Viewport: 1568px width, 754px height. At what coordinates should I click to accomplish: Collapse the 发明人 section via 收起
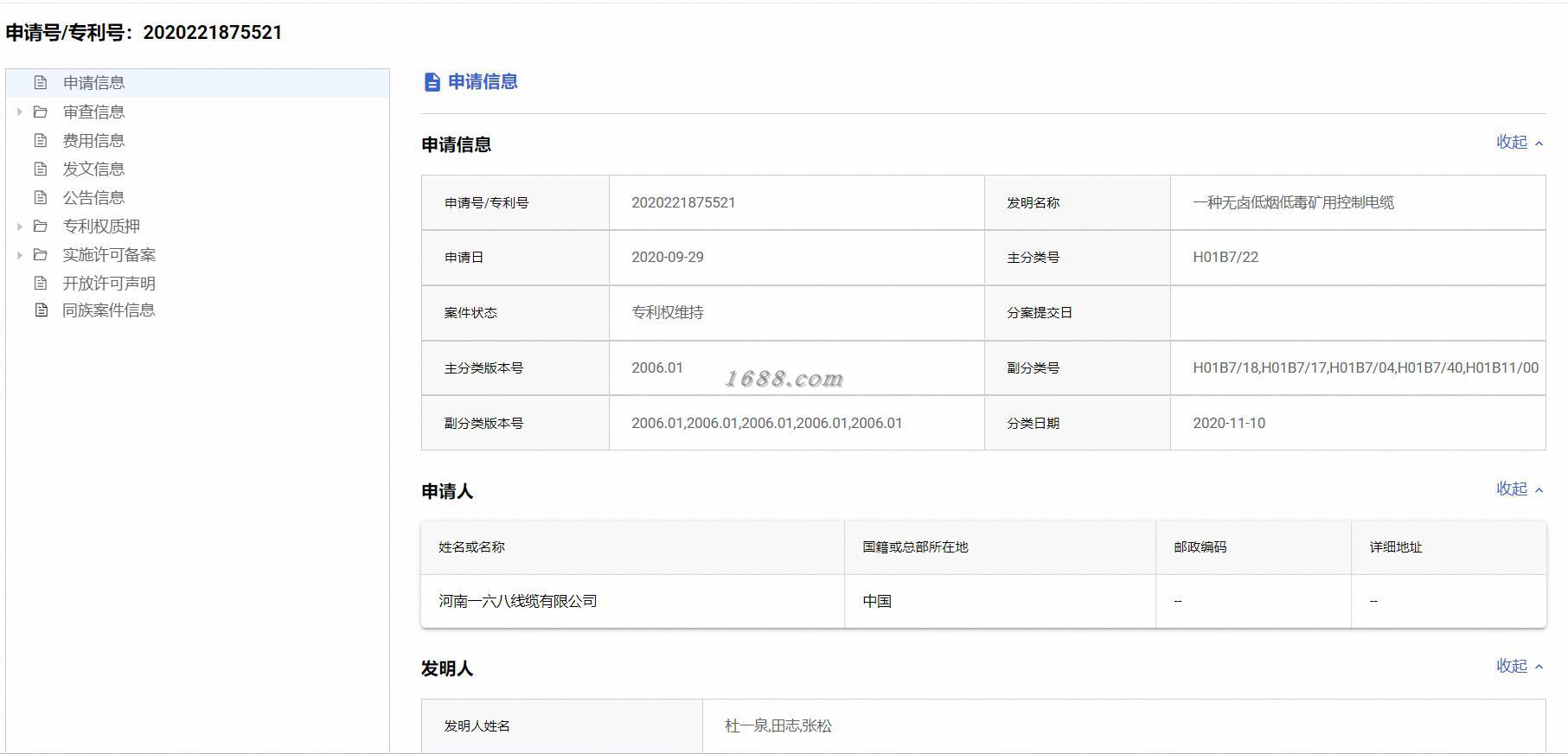point(1520,666)
